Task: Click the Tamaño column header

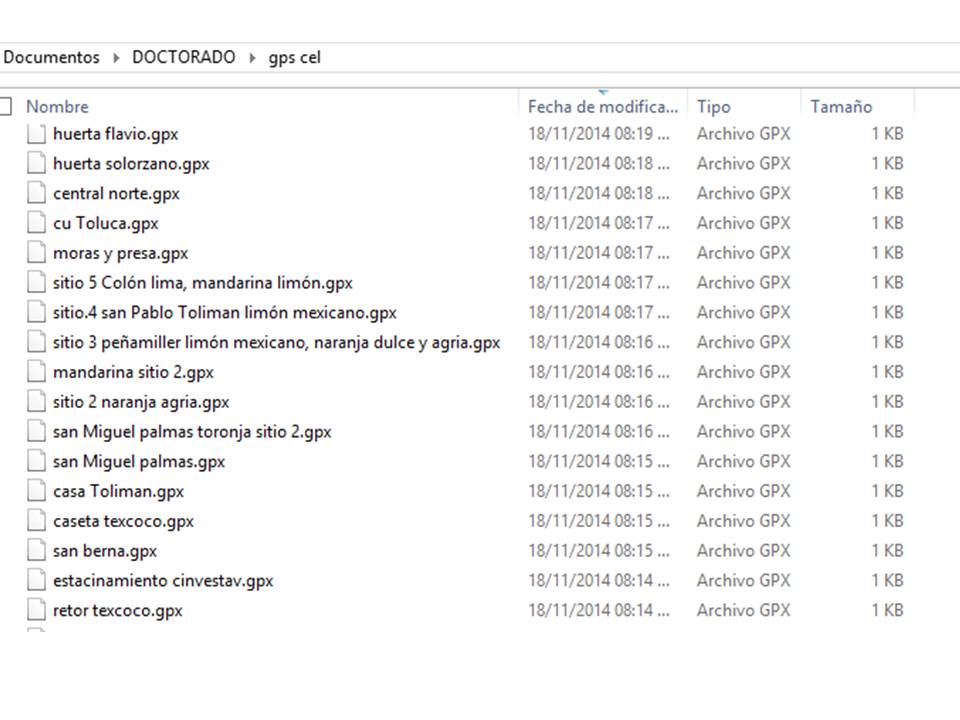Action: (841, 107)
